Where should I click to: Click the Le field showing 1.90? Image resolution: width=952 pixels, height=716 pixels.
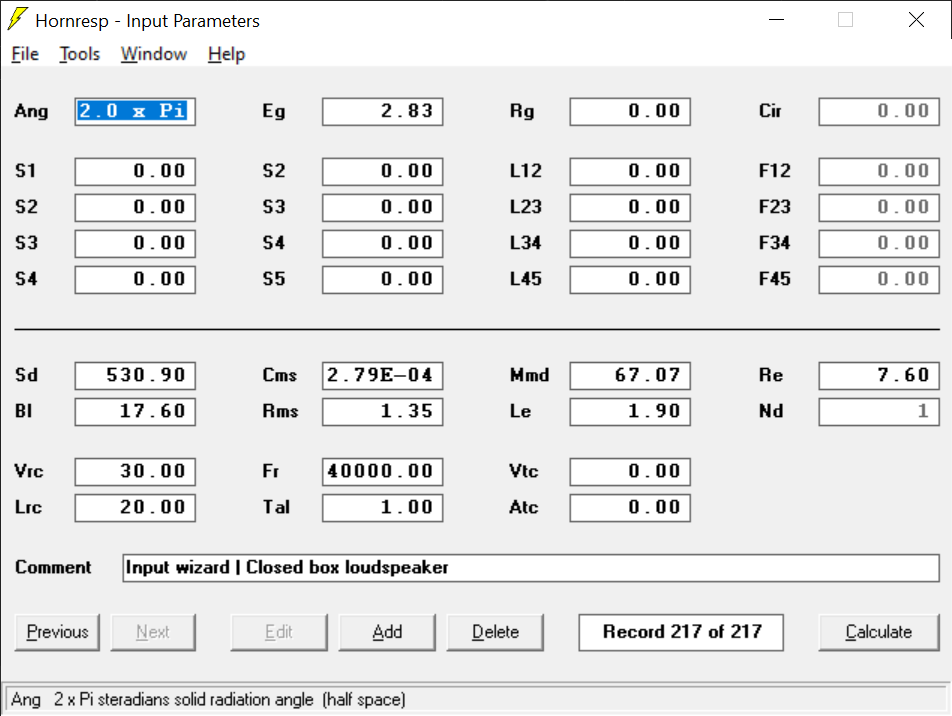coord(630,412)
